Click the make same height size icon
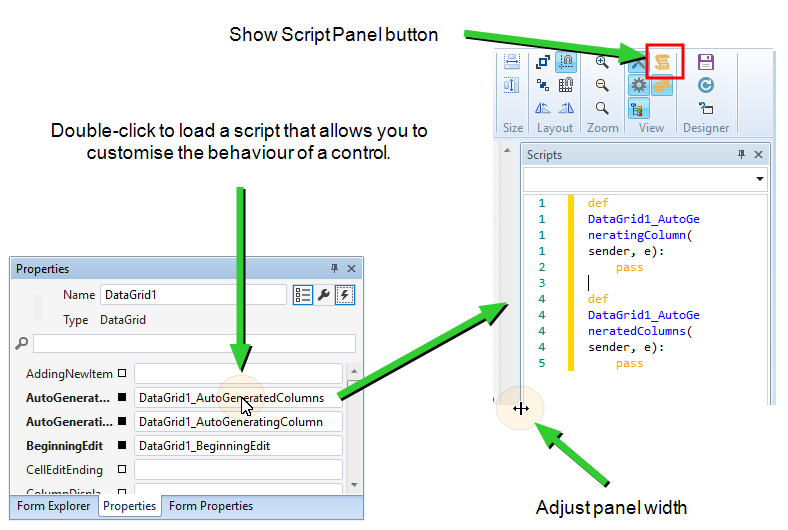 click(512, 85)
